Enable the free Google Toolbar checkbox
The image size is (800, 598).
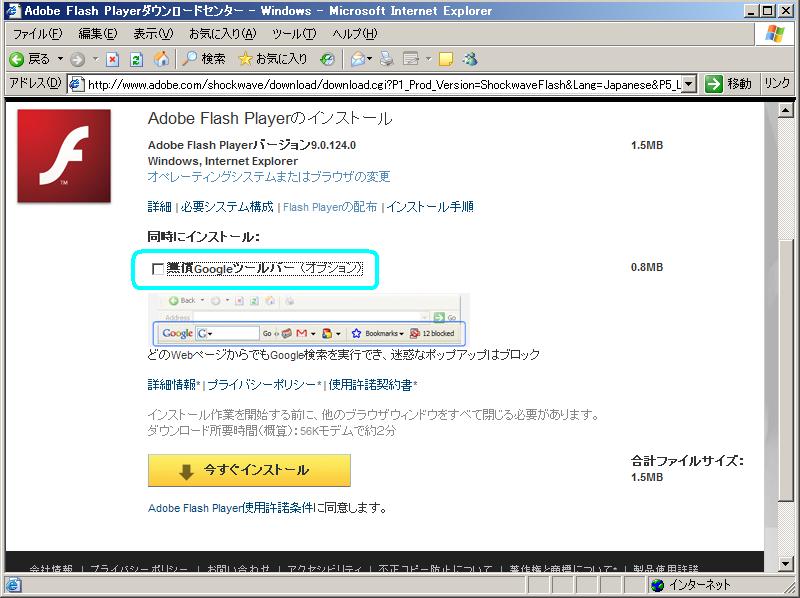pyautogui.click(x=158, y=268)
